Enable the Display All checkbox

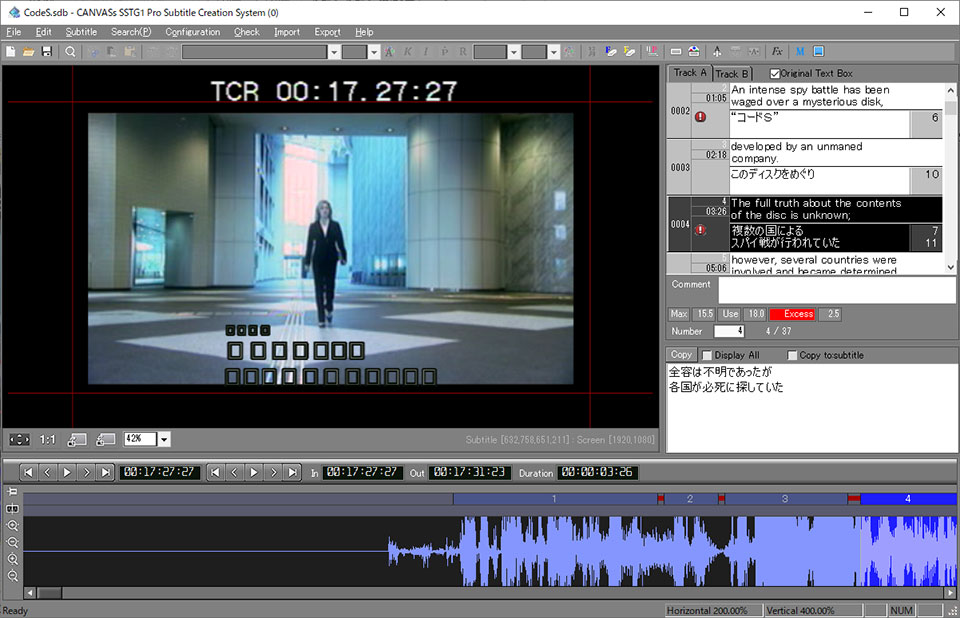tap(707, 355)
